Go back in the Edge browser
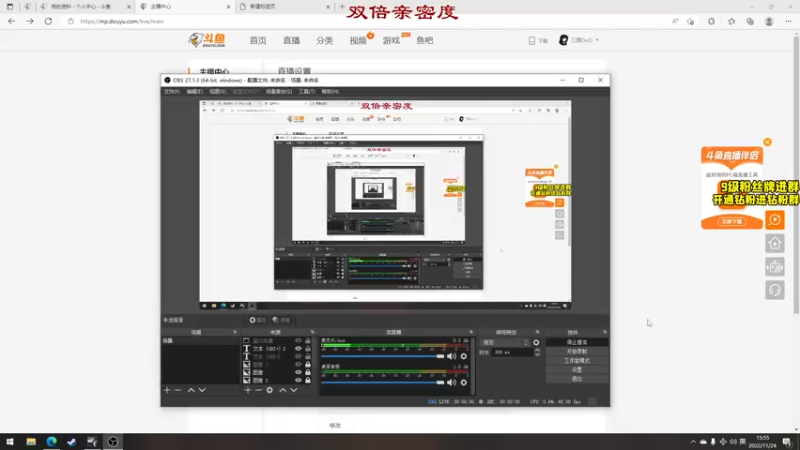 pyautogui.click(x=11, y=21)
